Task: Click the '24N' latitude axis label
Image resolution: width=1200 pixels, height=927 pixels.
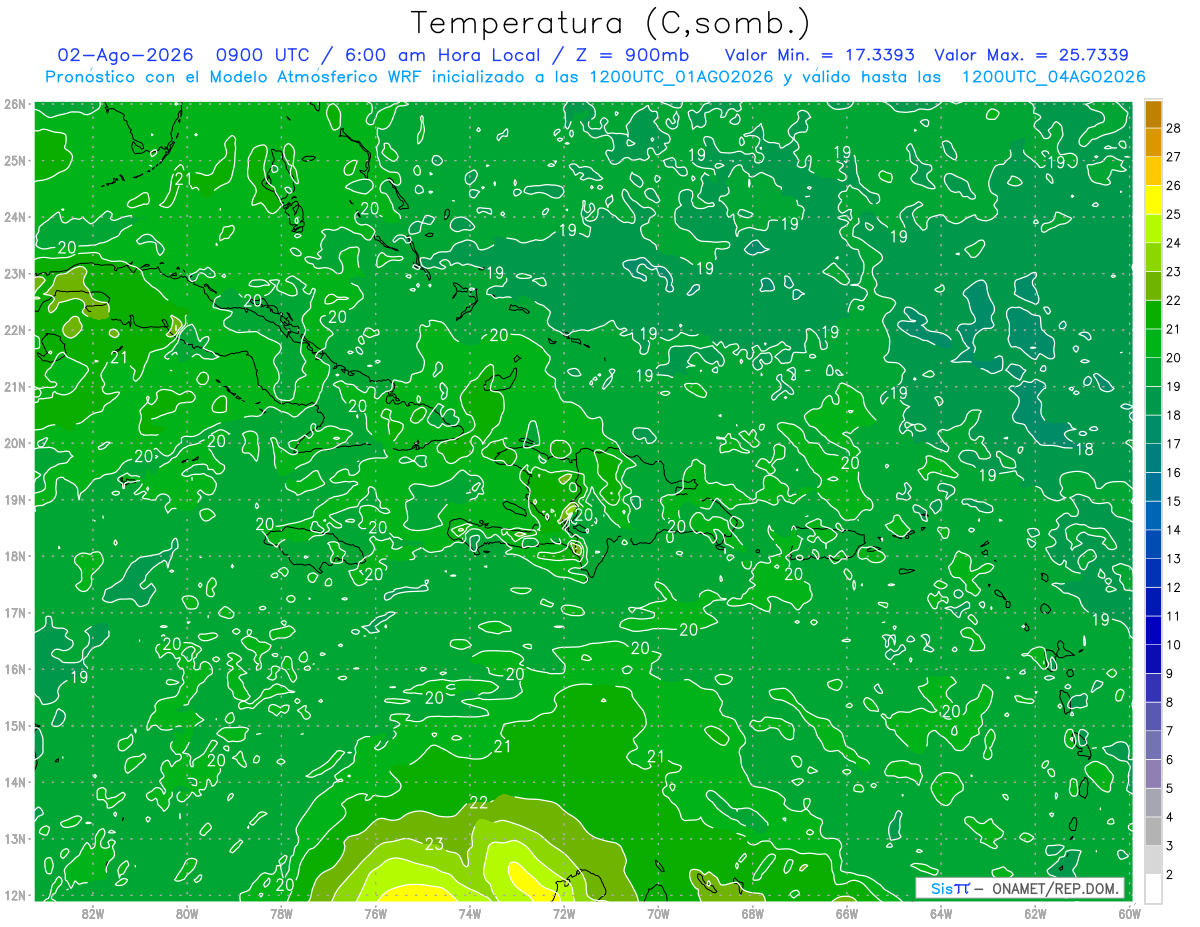Action: point(15,217)
